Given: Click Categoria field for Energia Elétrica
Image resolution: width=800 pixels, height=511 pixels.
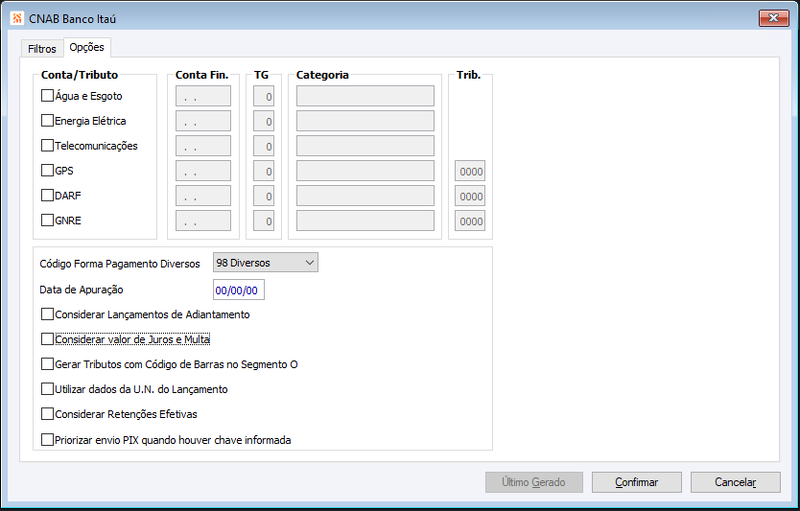Looking at the screenshot, I should [365, 121].
